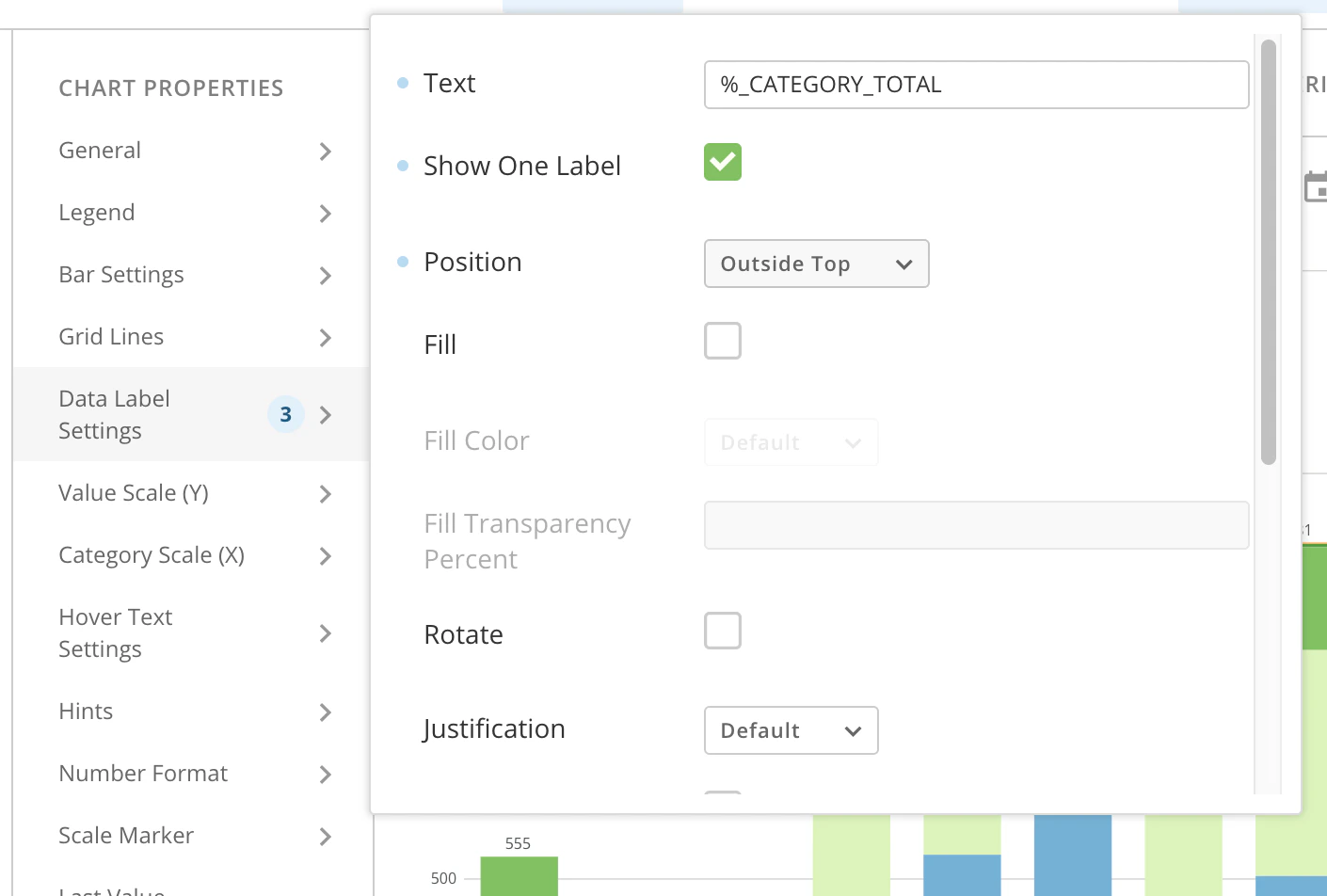Open the Position dropdown Outside Top
This screenshot has height=896, width=1327.
[x=816, y=264]
